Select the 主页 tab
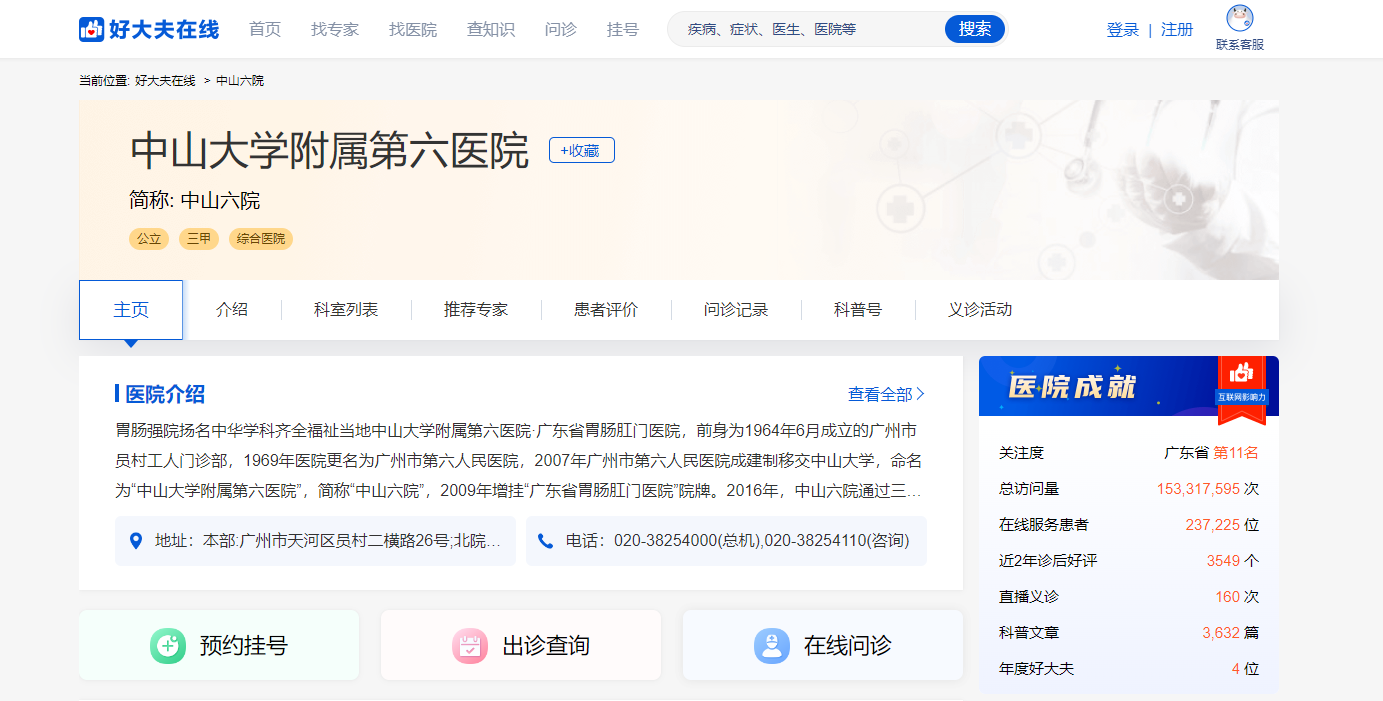 pyautogui.click(x=131, y=310)
